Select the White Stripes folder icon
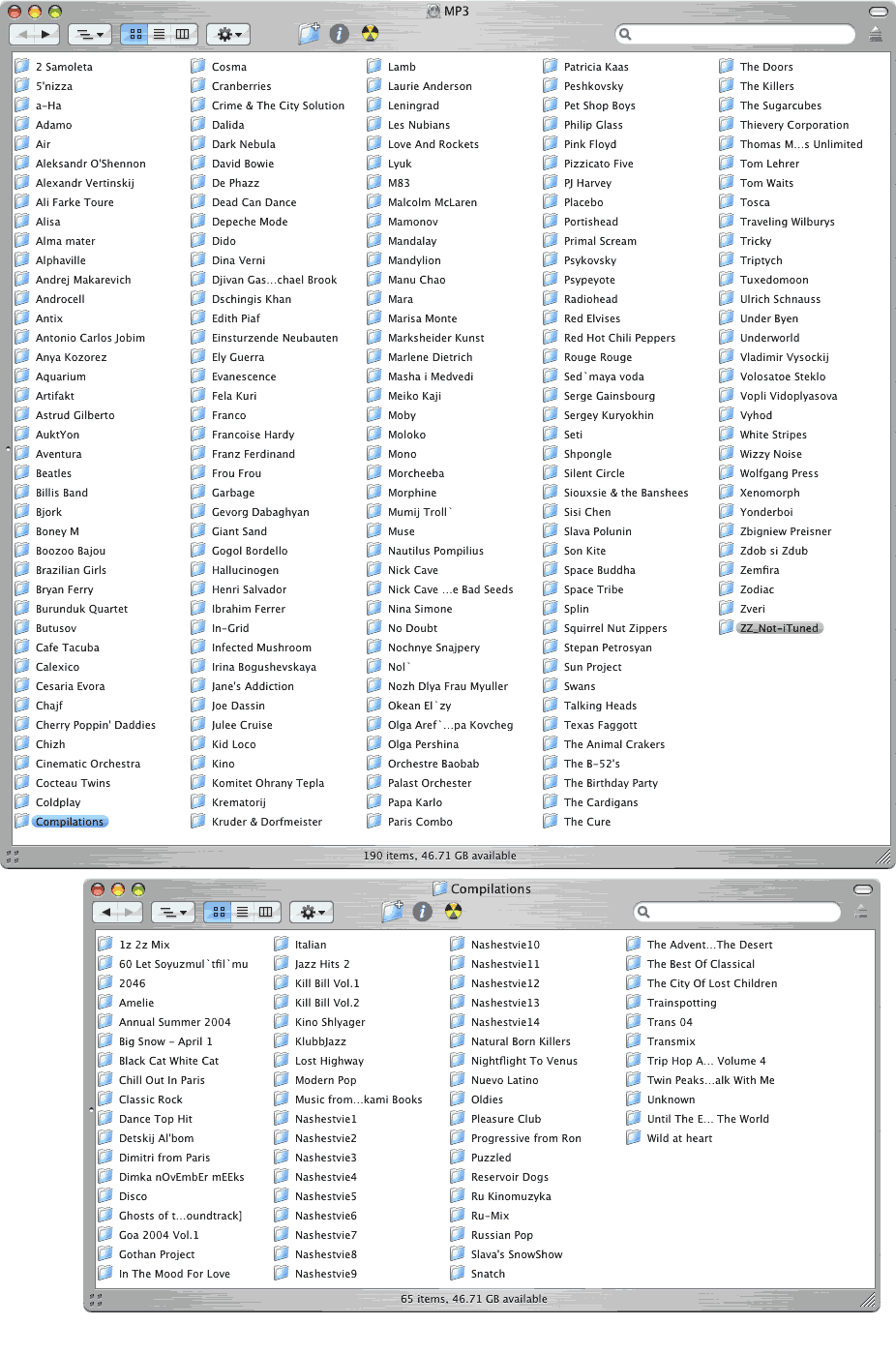This screenshot has width=896, height=1355. point(727,435)
